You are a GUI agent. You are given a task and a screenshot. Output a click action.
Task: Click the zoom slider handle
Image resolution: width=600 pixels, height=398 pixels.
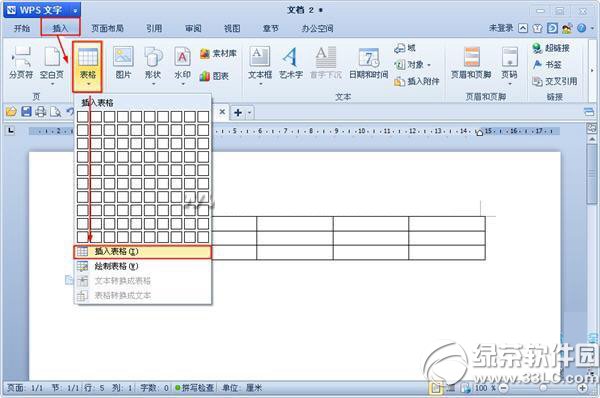tap(543, 388)
